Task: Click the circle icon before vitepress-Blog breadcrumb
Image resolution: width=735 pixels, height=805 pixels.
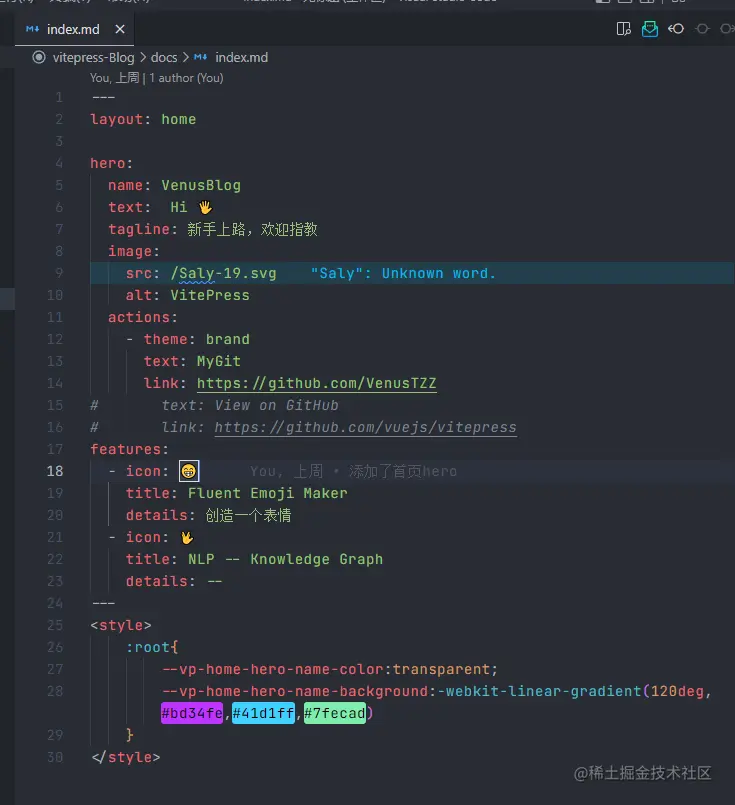Action: (39, 57)
